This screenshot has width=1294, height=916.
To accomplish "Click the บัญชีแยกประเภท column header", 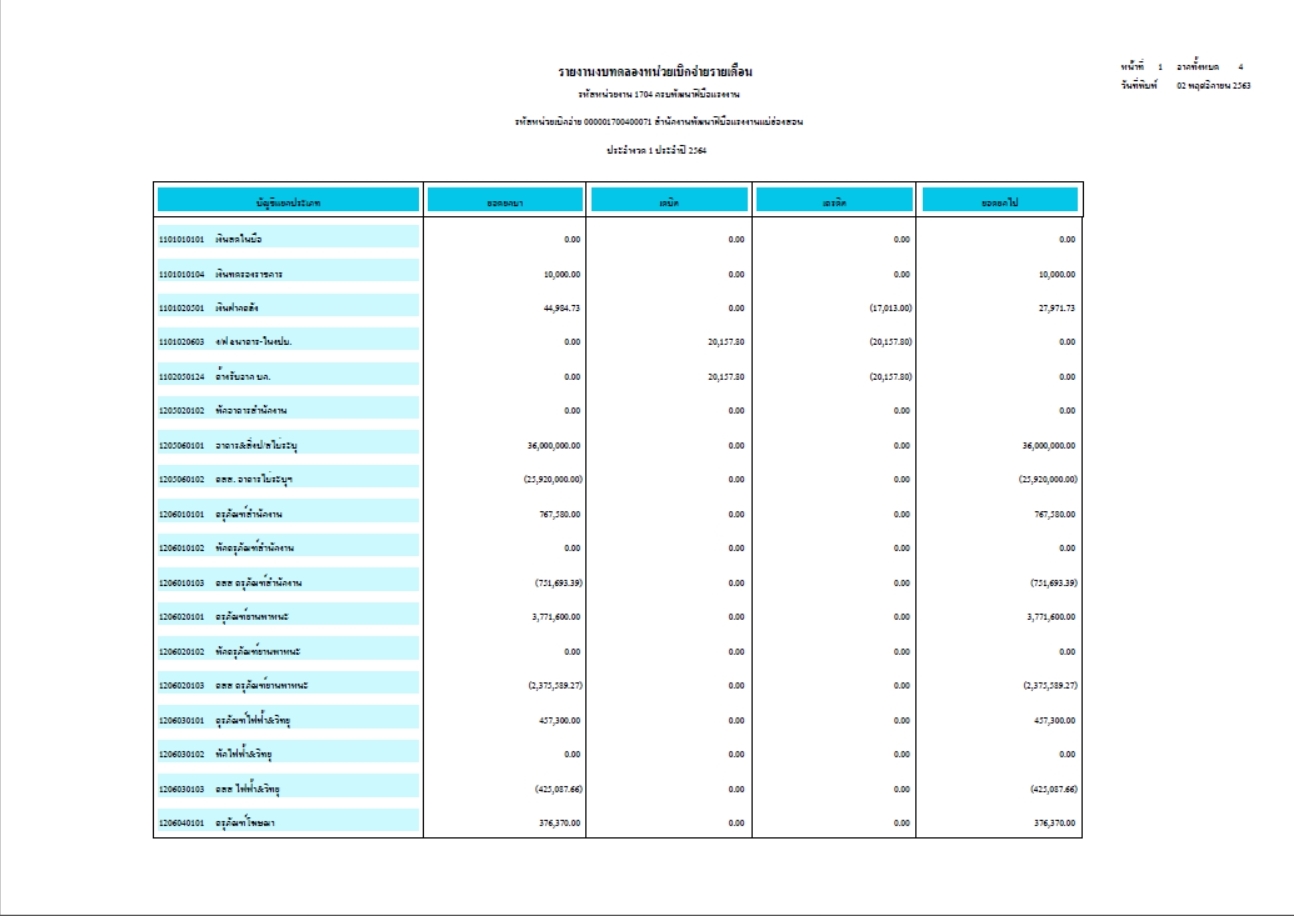I will 288,200.
